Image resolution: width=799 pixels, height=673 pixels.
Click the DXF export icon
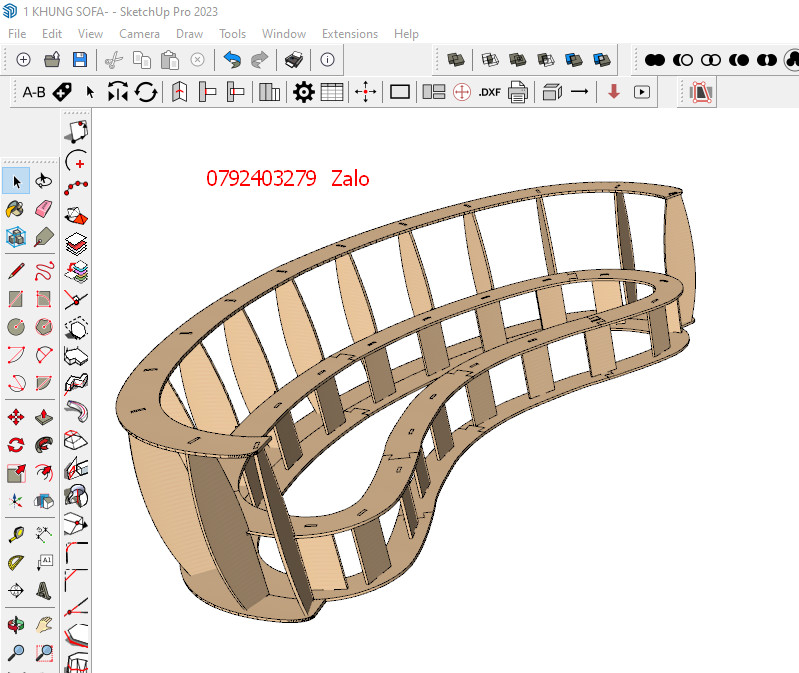[x=489, y=92]
